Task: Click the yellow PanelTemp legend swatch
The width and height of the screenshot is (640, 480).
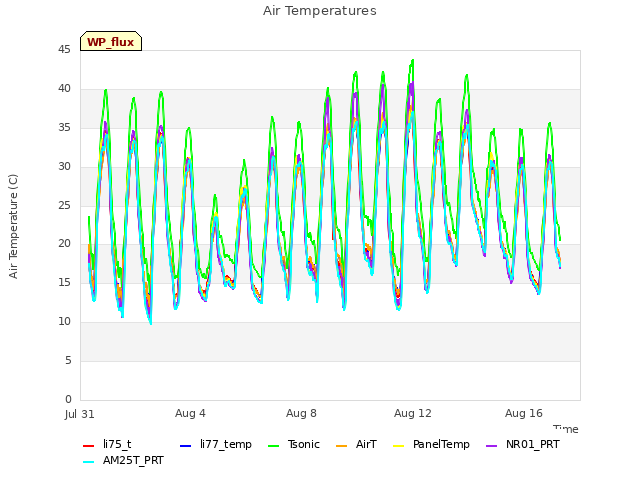Action: click(x=398, y=445)
